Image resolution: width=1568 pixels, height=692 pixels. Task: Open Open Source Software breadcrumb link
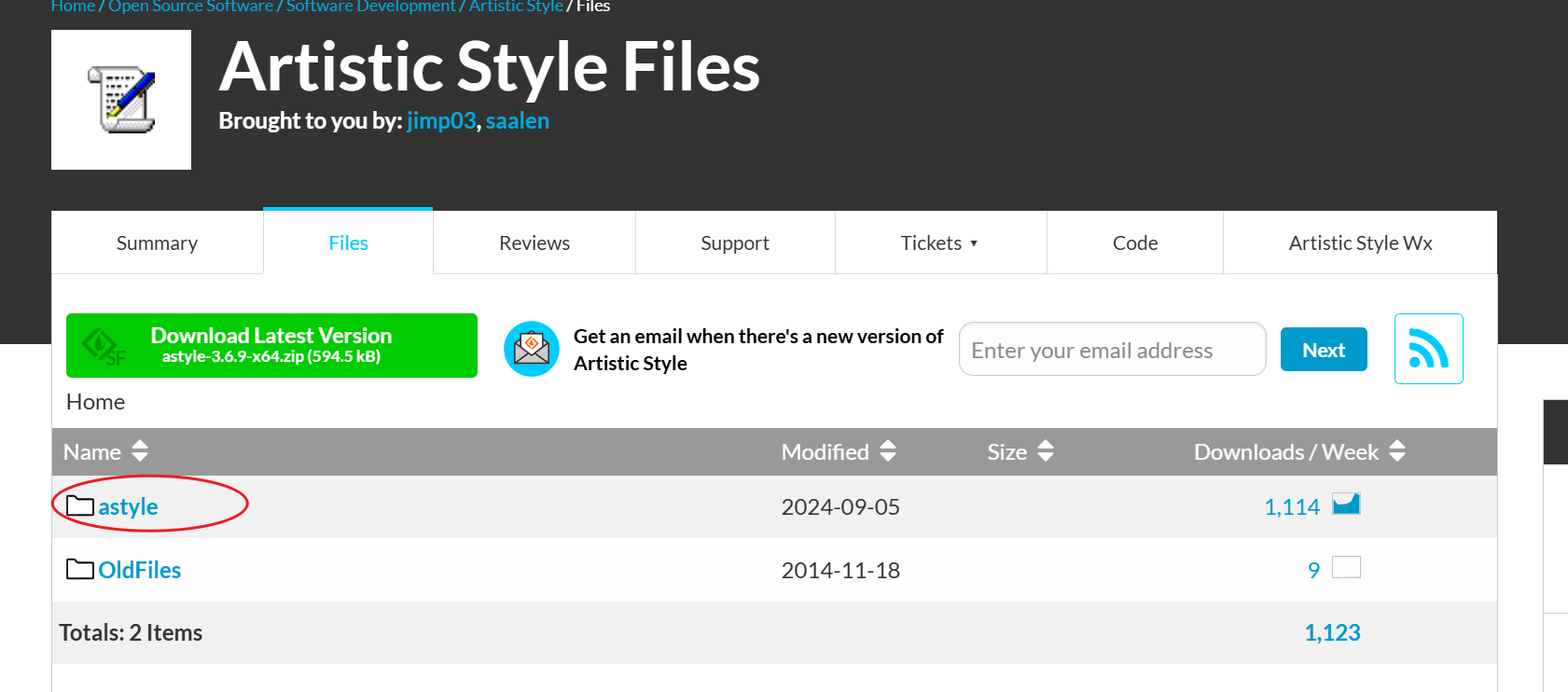click(x=190, y=7)
